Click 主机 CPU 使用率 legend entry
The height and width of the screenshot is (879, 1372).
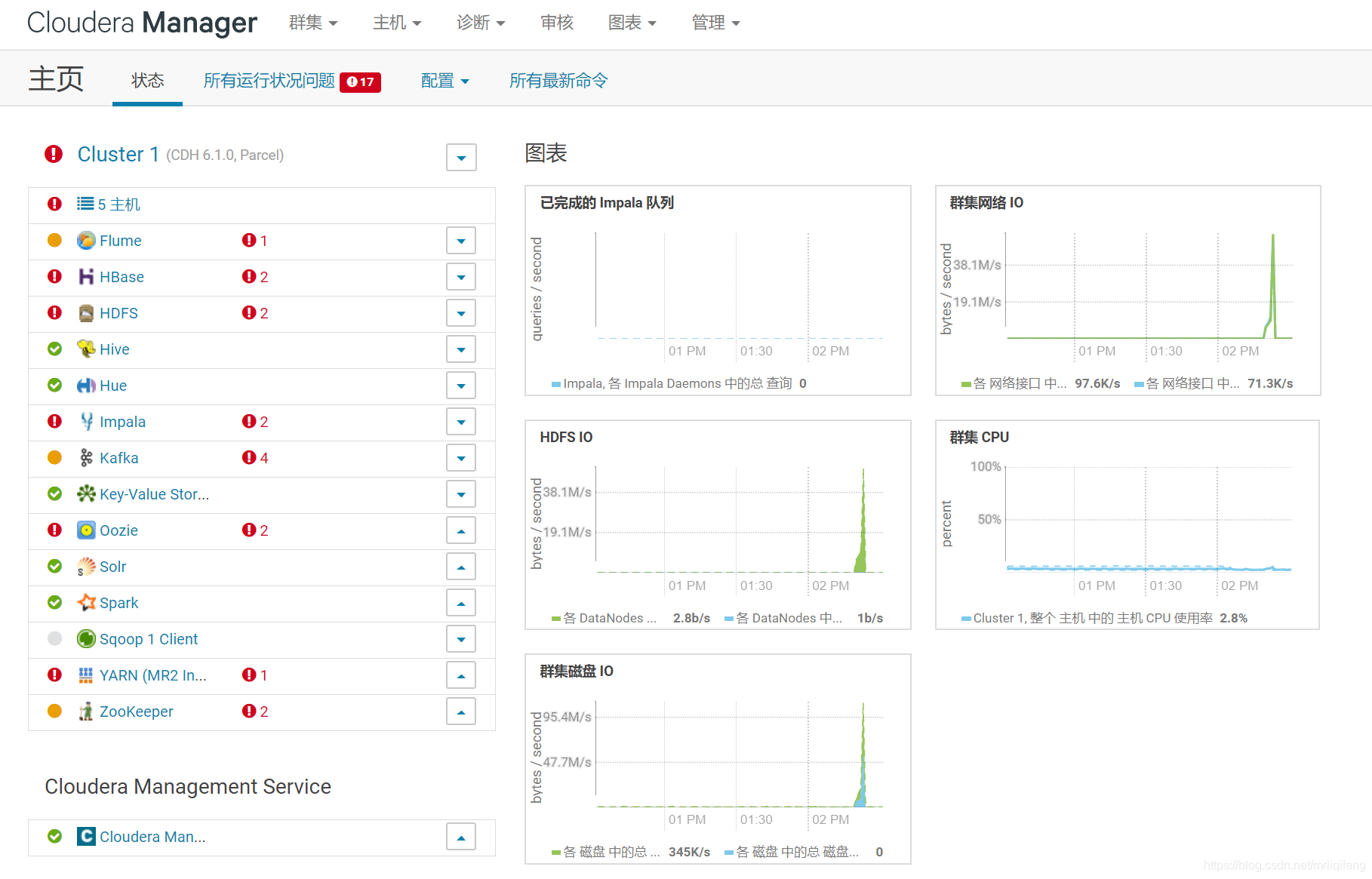[x=1104, y=619]
